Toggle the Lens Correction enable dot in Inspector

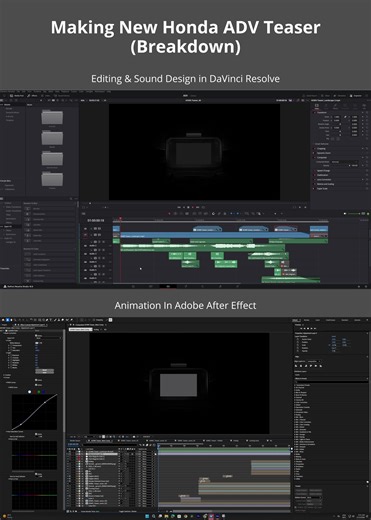[314, 179]
